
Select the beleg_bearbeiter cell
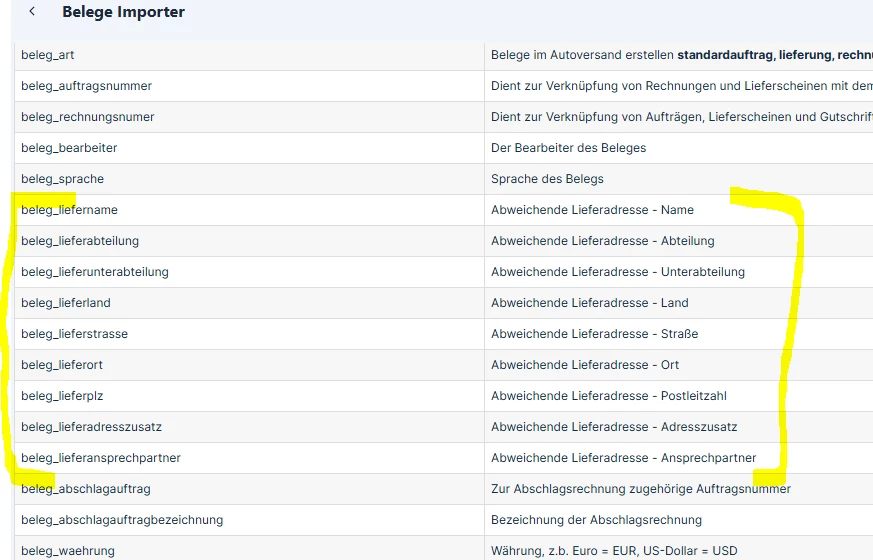point(249,148)
